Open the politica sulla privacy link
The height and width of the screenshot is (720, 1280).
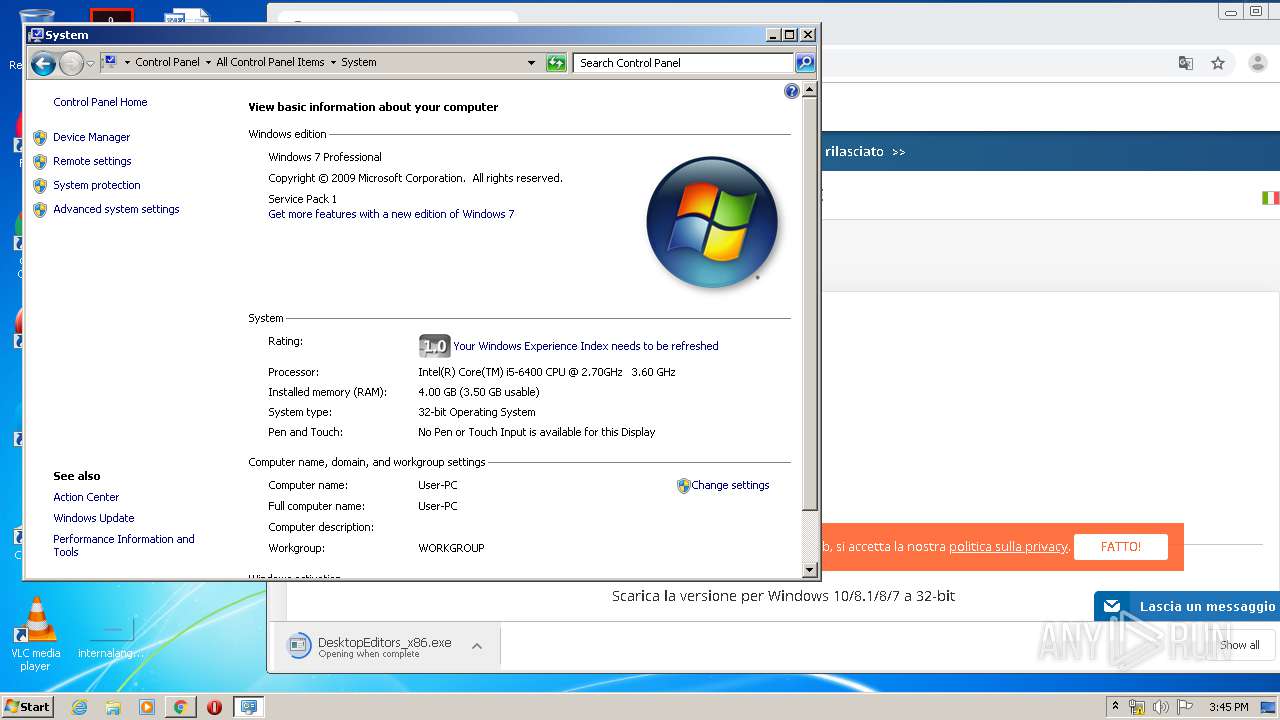click(1008, 547)
